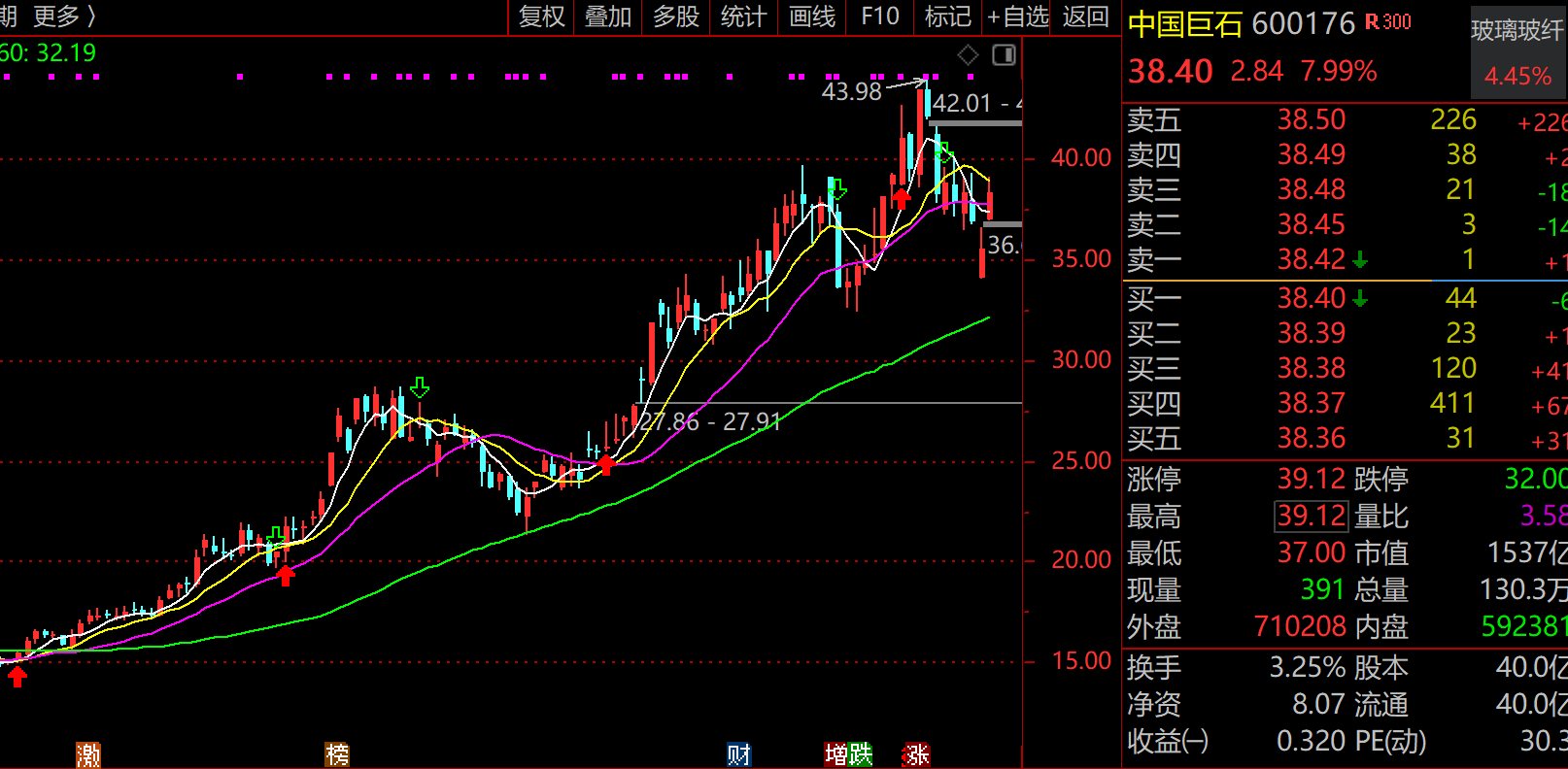
Task: Click the stock code 600176
Action: [x=1303, y=23]
